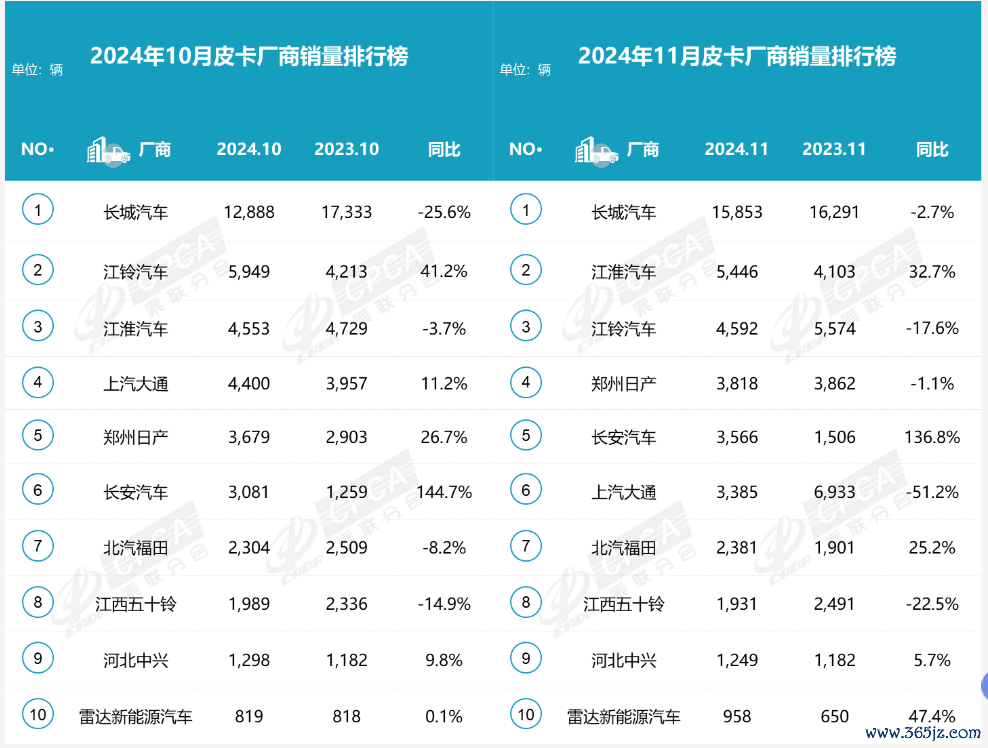This screenshot has height=748, width=988.
Task: Click the percentage -51.2%
Action: click(x=932, y=492)
